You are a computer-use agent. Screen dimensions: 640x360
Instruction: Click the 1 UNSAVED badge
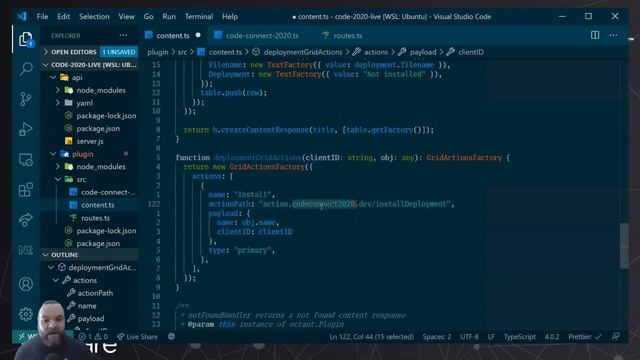[x=118, y=52]
